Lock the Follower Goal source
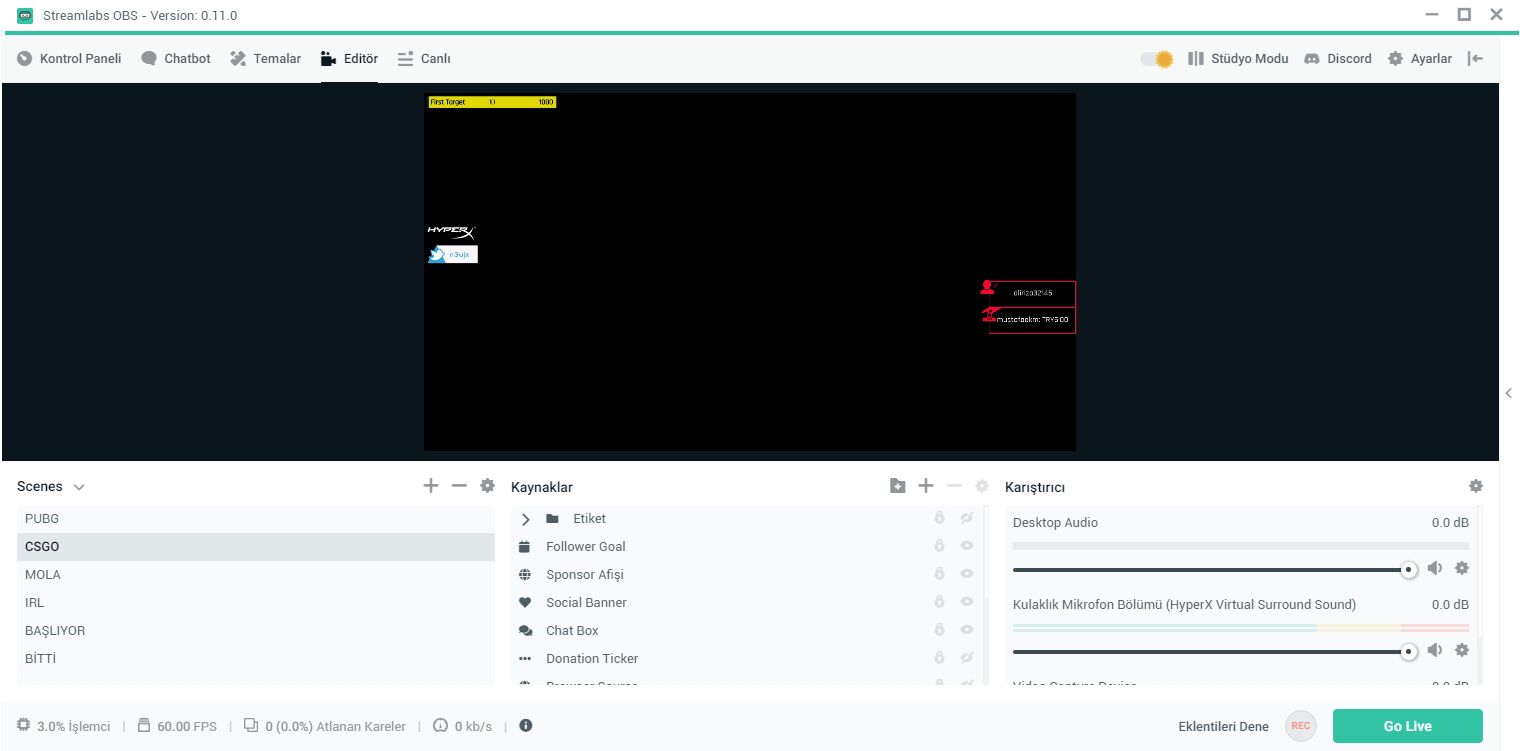This screenshot has width=1520, height=751. [x=939, y=547]
